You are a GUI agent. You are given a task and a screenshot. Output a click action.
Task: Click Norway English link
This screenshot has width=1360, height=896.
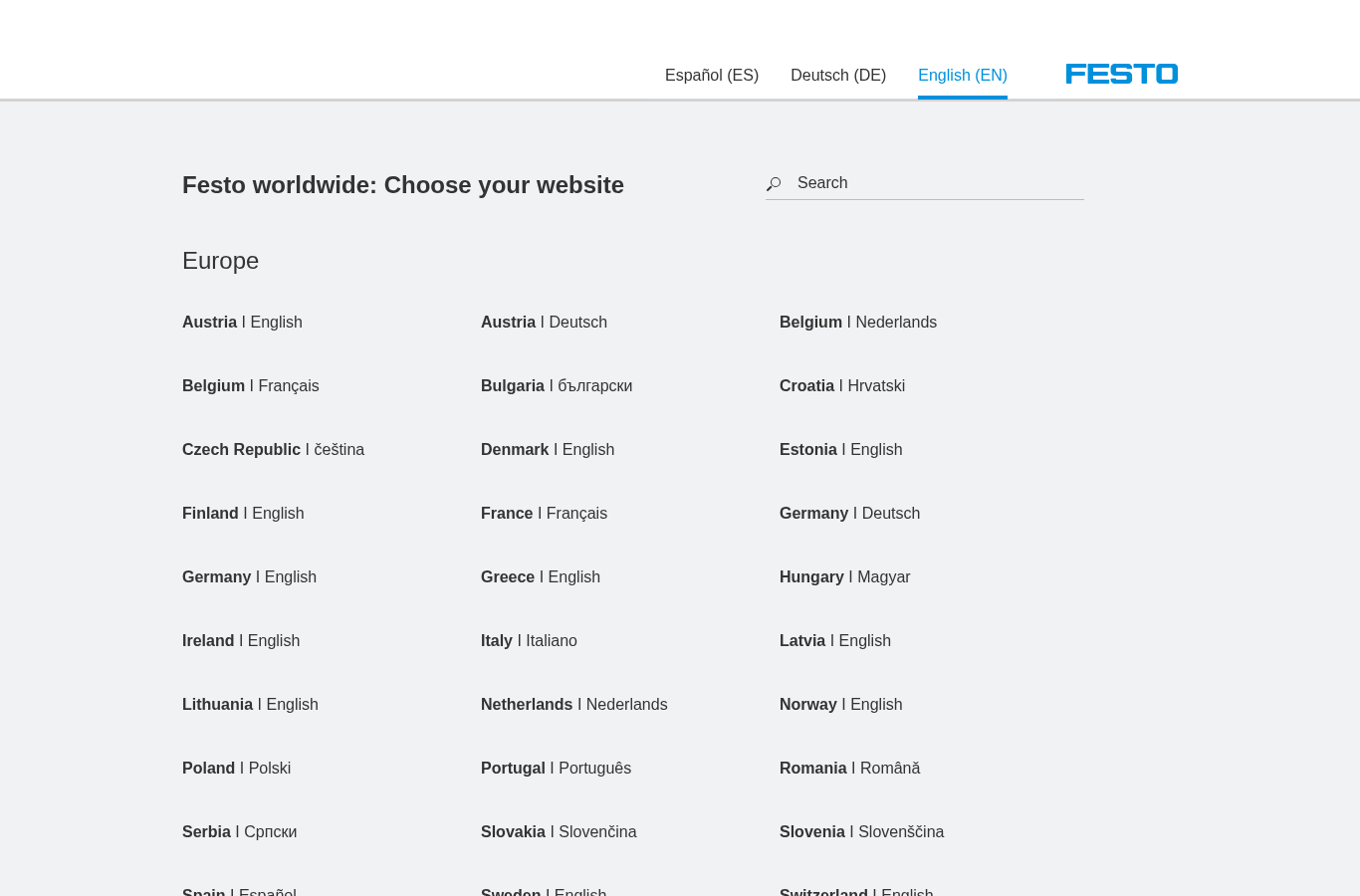point(841,705)
